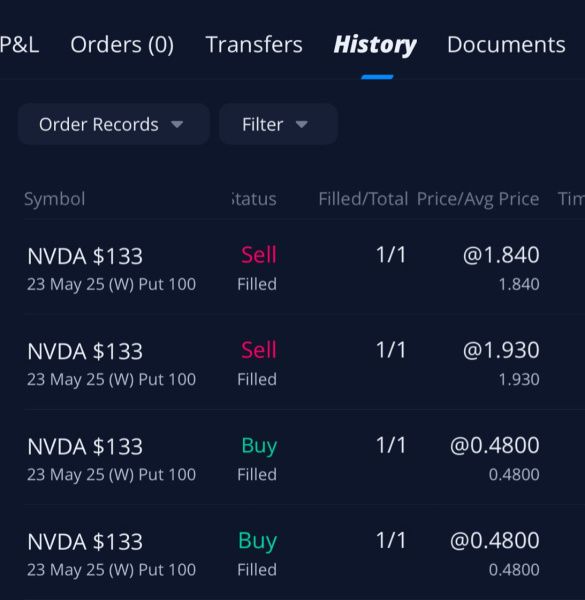Select the History tab

[375, 45]
